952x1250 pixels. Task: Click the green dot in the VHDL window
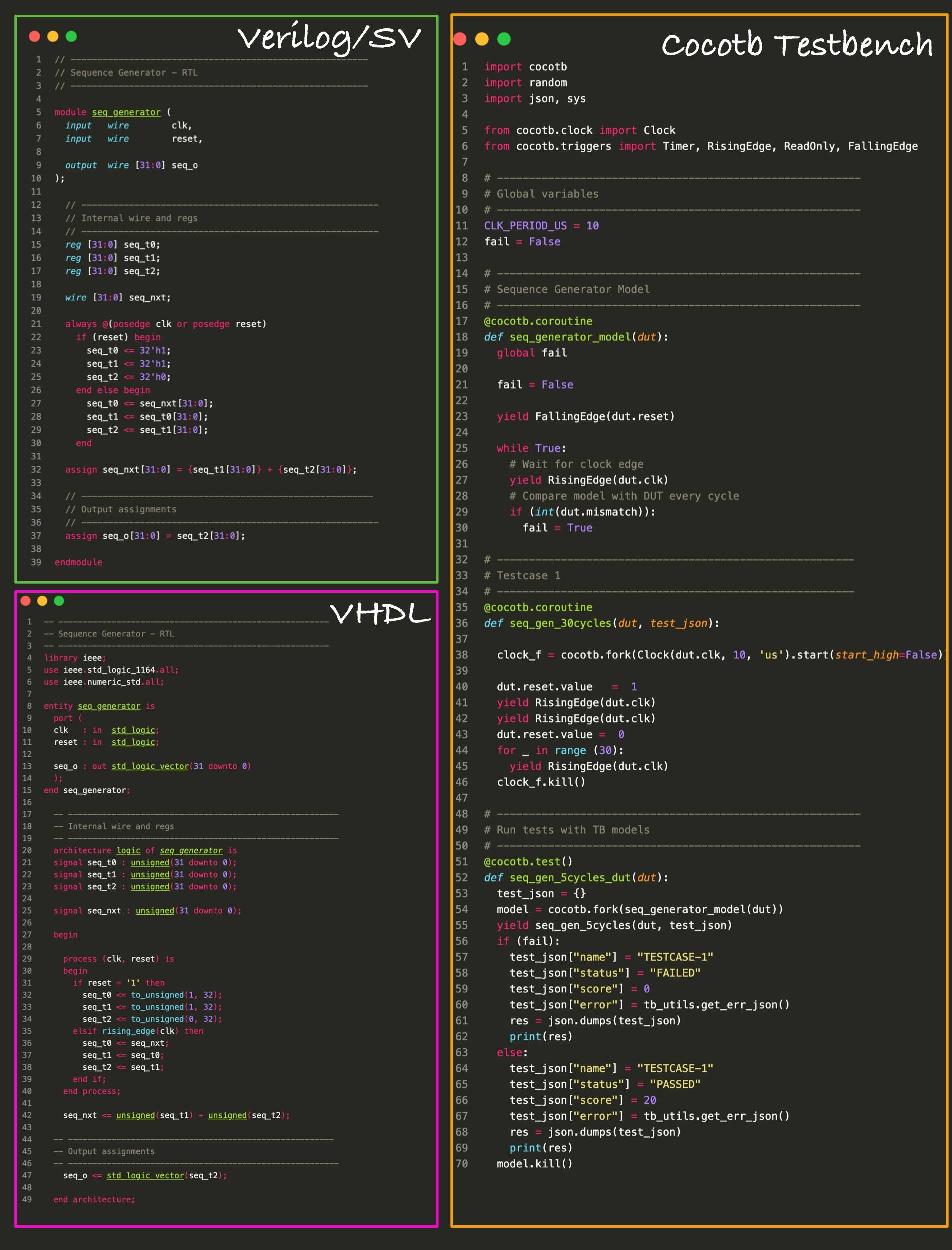pos(59,601)
